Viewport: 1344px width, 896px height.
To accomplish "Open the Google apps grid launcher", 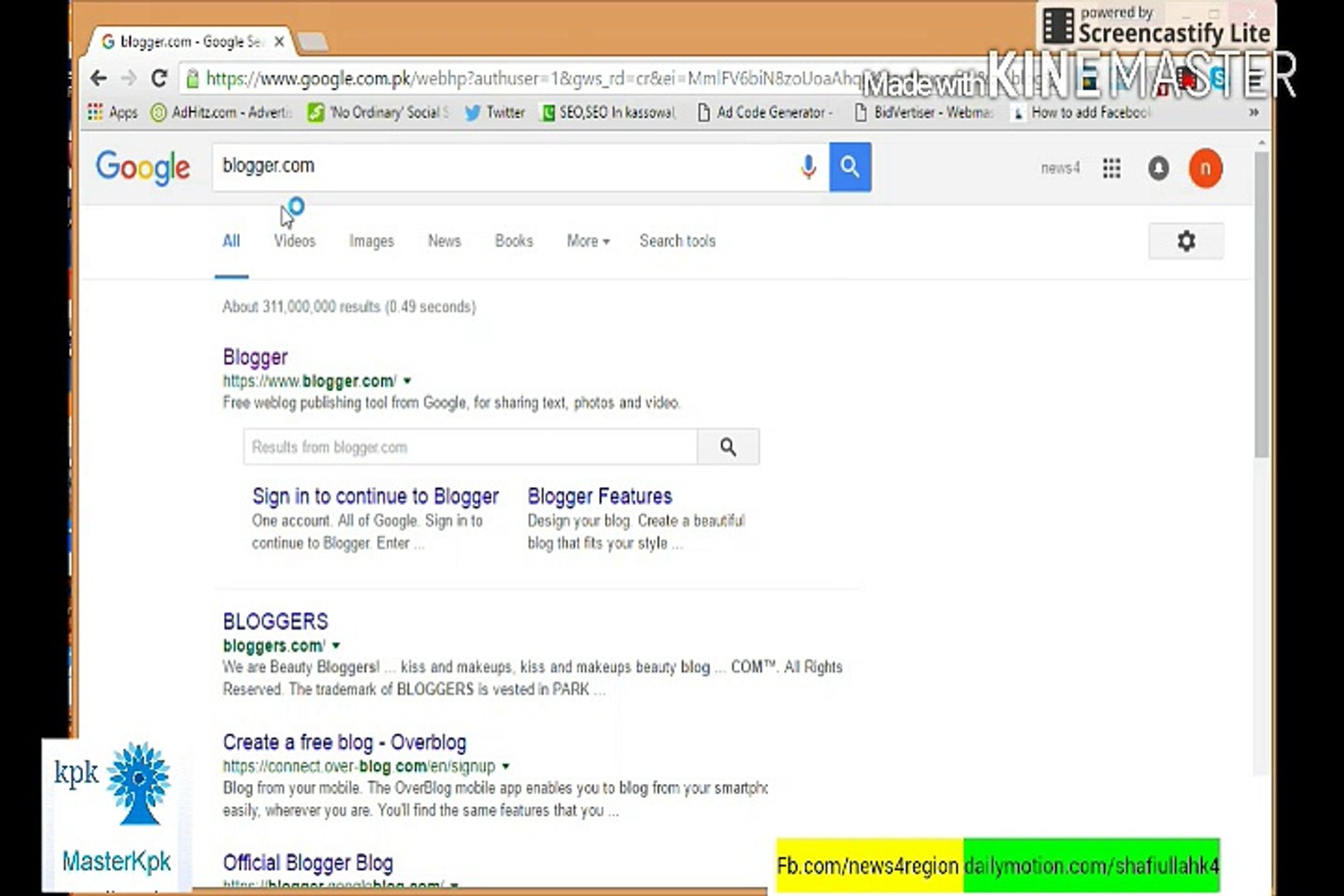I will click(x=1112, y=168).
